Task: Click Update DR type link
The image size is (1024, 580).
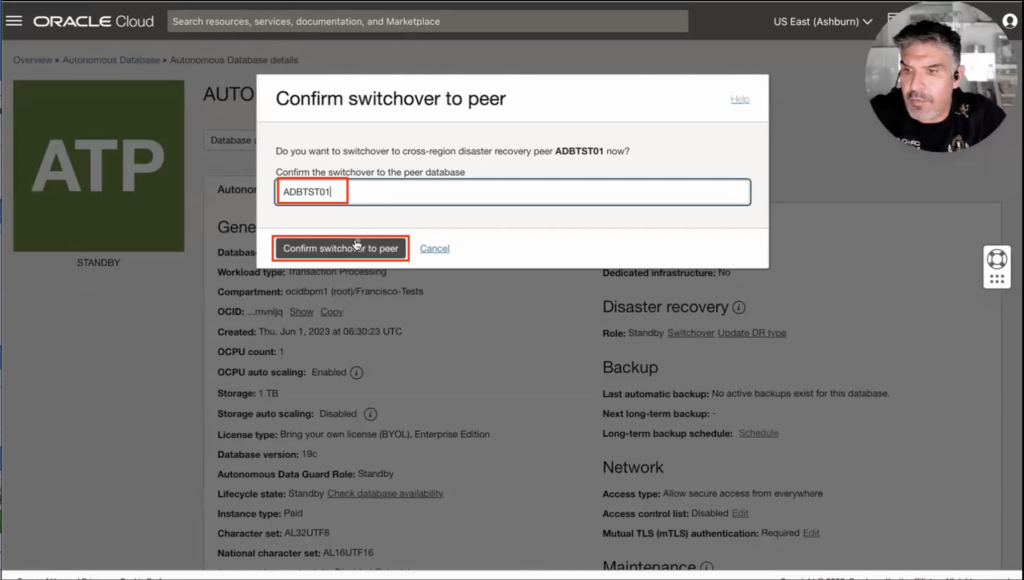Action: pos(751,332)
